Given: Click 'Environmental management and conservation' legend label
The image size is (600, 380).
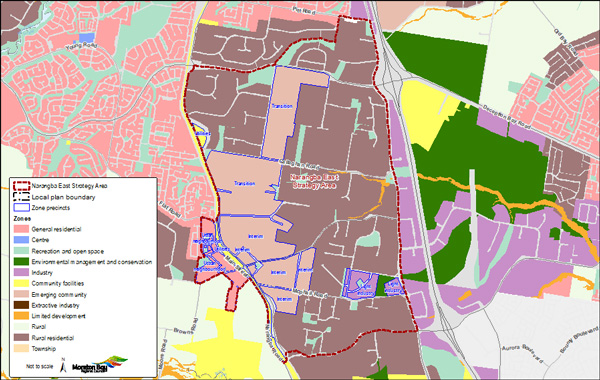Looking at the screenshot, I should tap(92, 262).
